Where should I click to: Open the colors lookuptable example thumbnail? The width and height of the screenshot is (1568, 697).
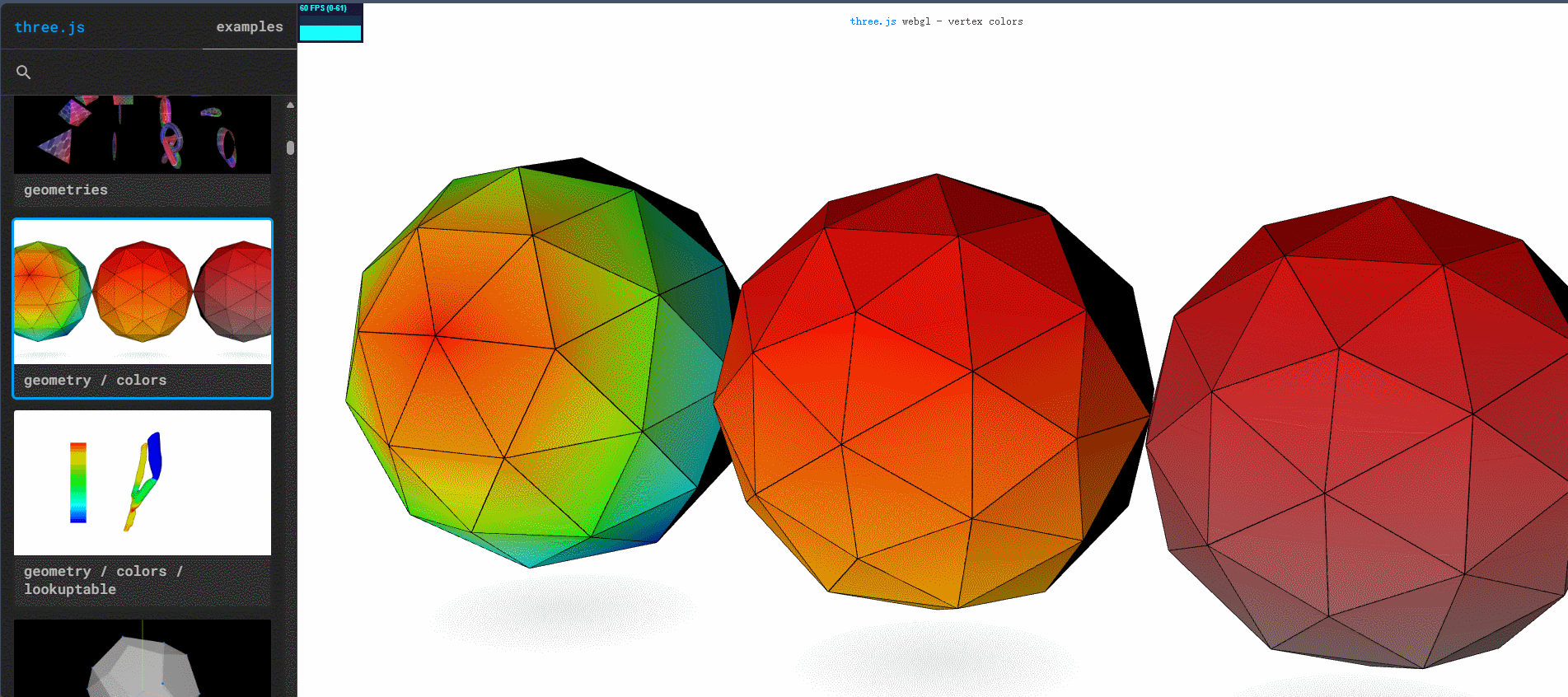coord(143,483)
